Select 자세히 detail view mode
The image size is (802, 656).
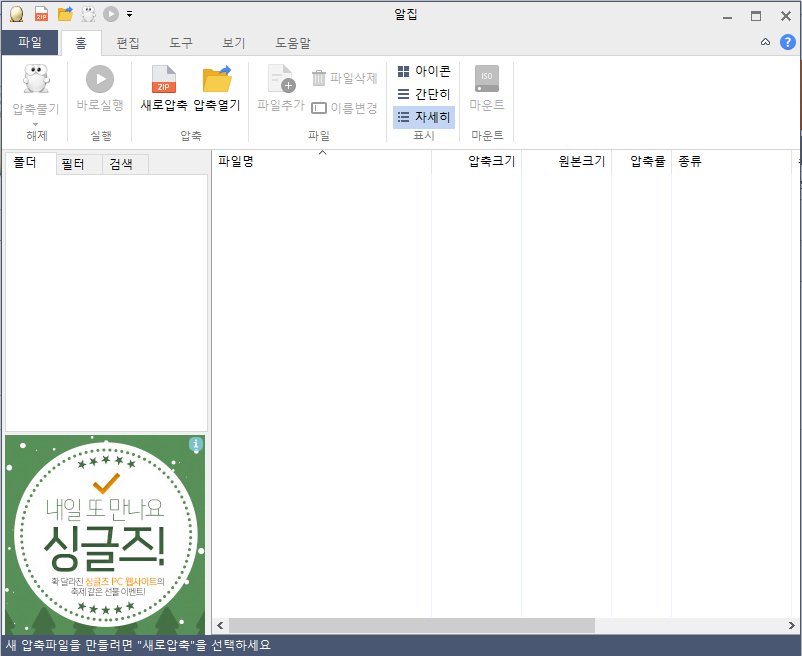tap(424, 117)
